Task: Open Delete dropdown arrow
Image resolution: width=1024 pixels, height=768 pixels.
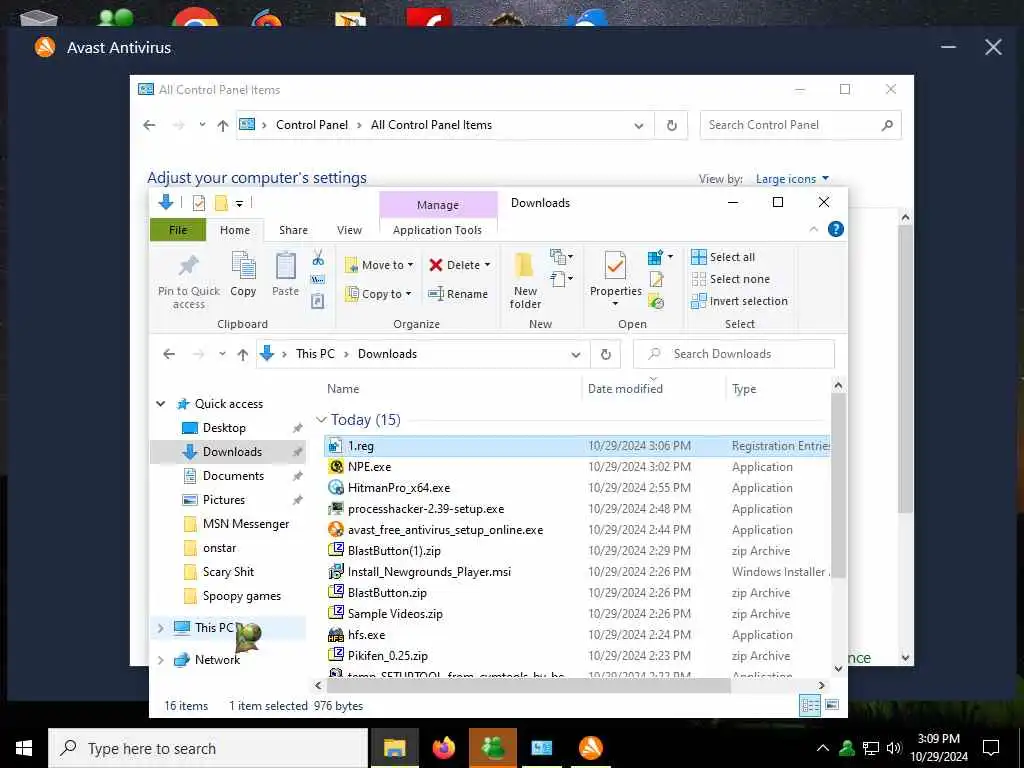Action: coord(487,264)
